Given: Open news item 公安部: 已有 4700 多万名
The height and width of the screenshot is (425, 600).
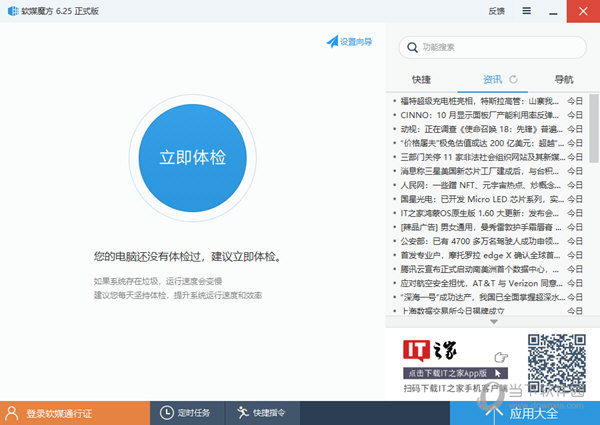Looking at the screenshot, I should pos(488,241).
